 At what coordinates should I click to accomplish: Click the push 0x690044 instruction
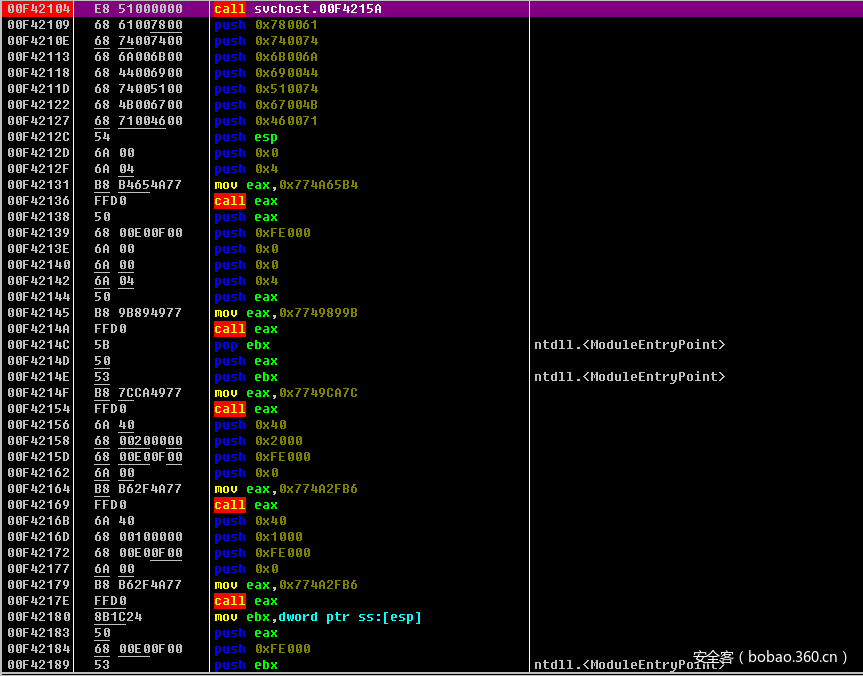click(x=266, y=73)
